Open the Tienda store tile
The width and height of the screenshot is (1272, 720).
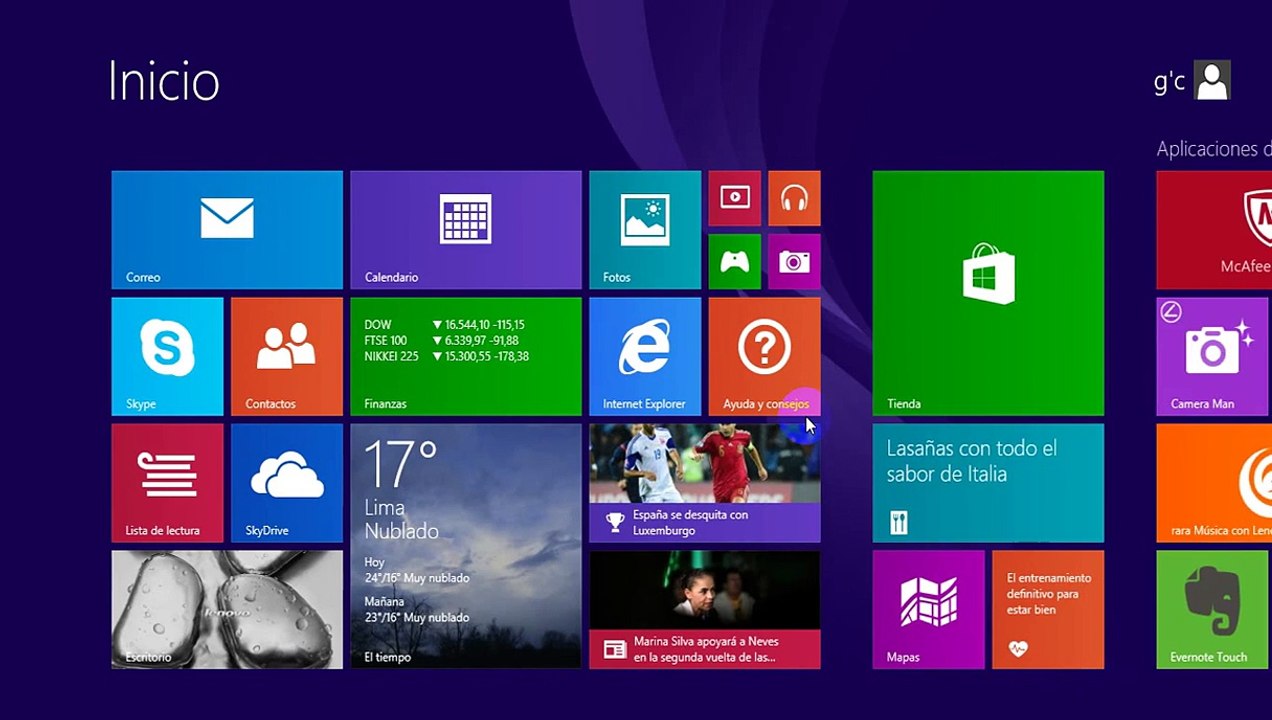988,293
